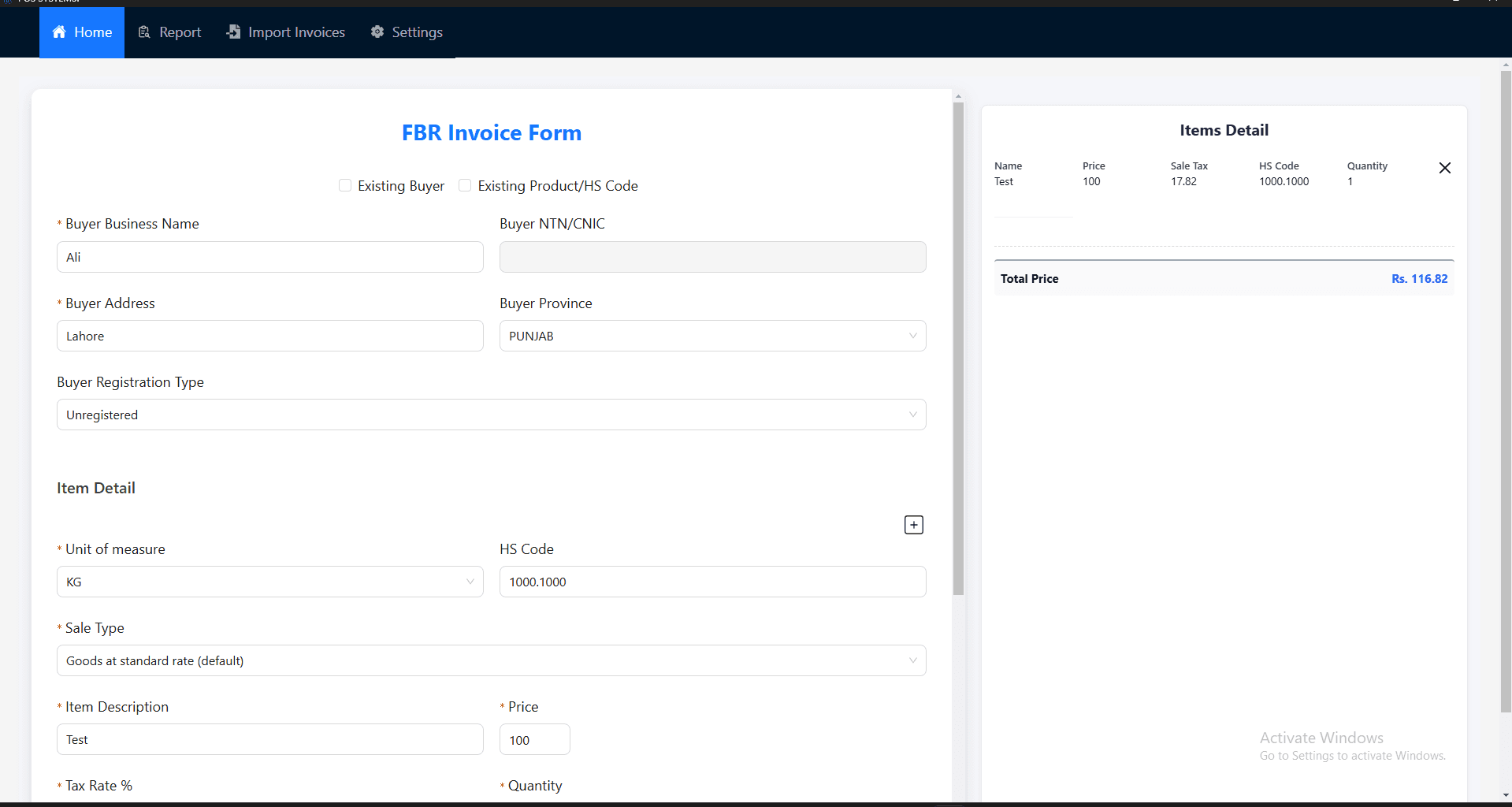Open the Unit of measure dropdown
Viewport: 1512px width, 807px height.
[269, 582]
